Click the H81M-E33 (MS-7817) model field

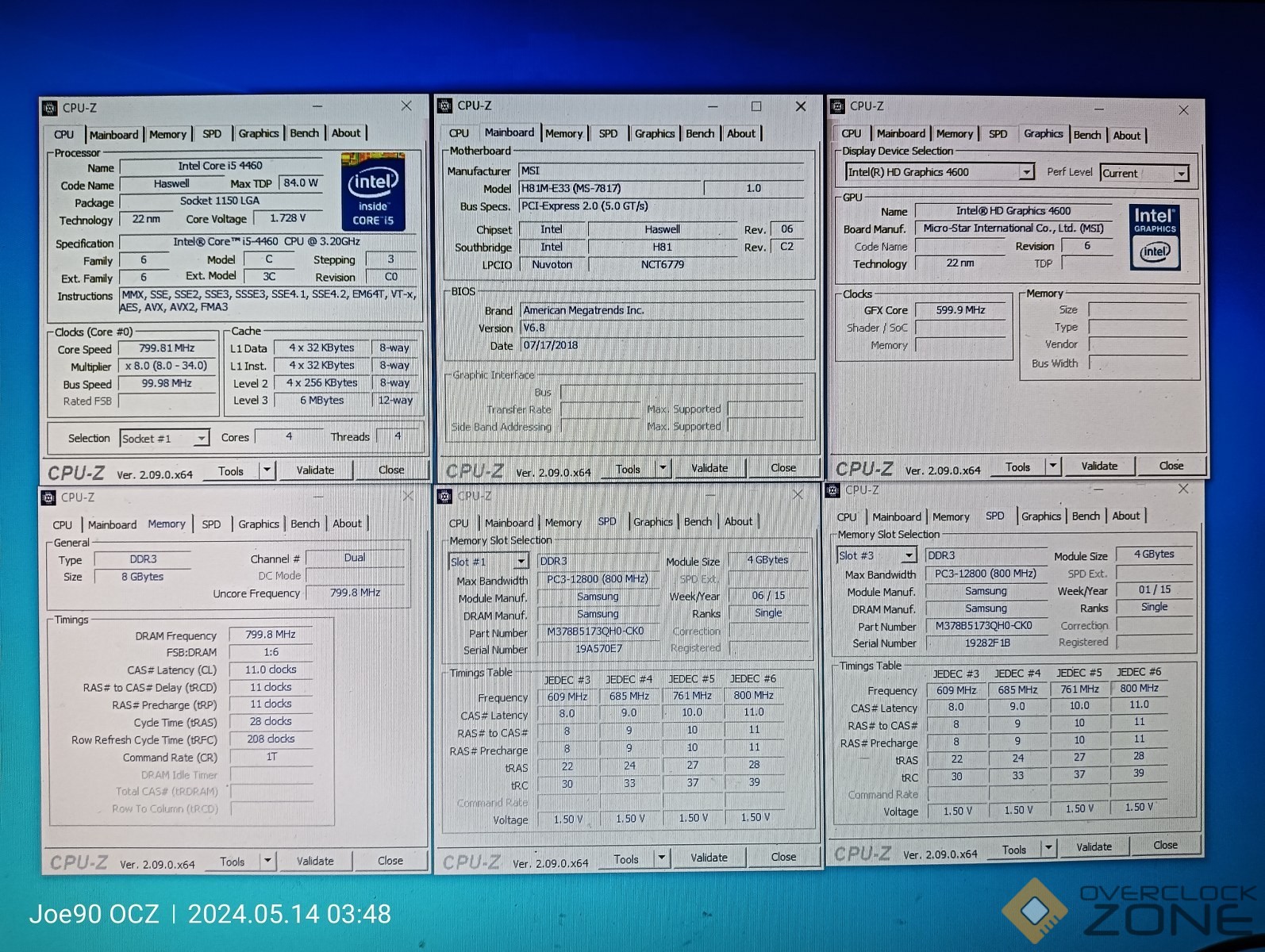click(x=609, y=188)
